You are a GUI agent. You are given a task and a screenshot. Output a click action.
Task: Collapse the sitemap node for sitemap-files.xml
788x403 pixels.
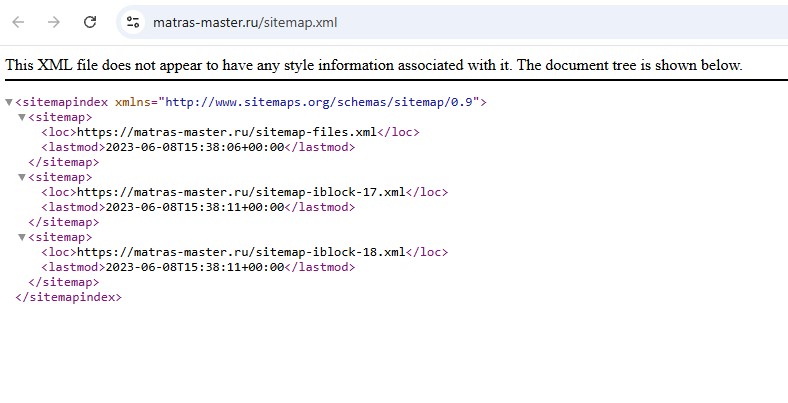[22, 118]
